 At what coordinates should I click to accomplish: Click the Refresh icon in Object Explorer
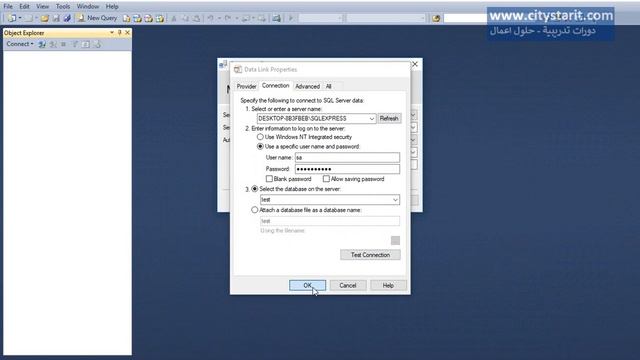(x=86, y=44)
